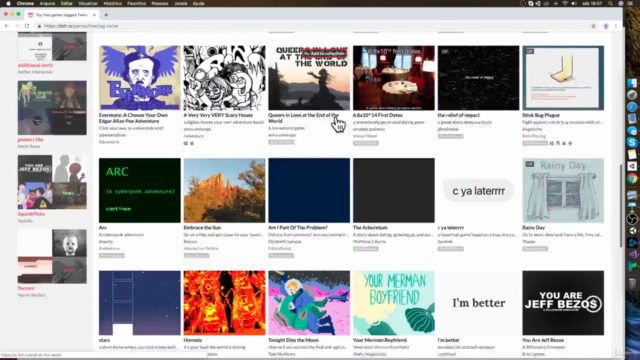Click the Embrace the Sun canyon thumbnail

[224, 190]
